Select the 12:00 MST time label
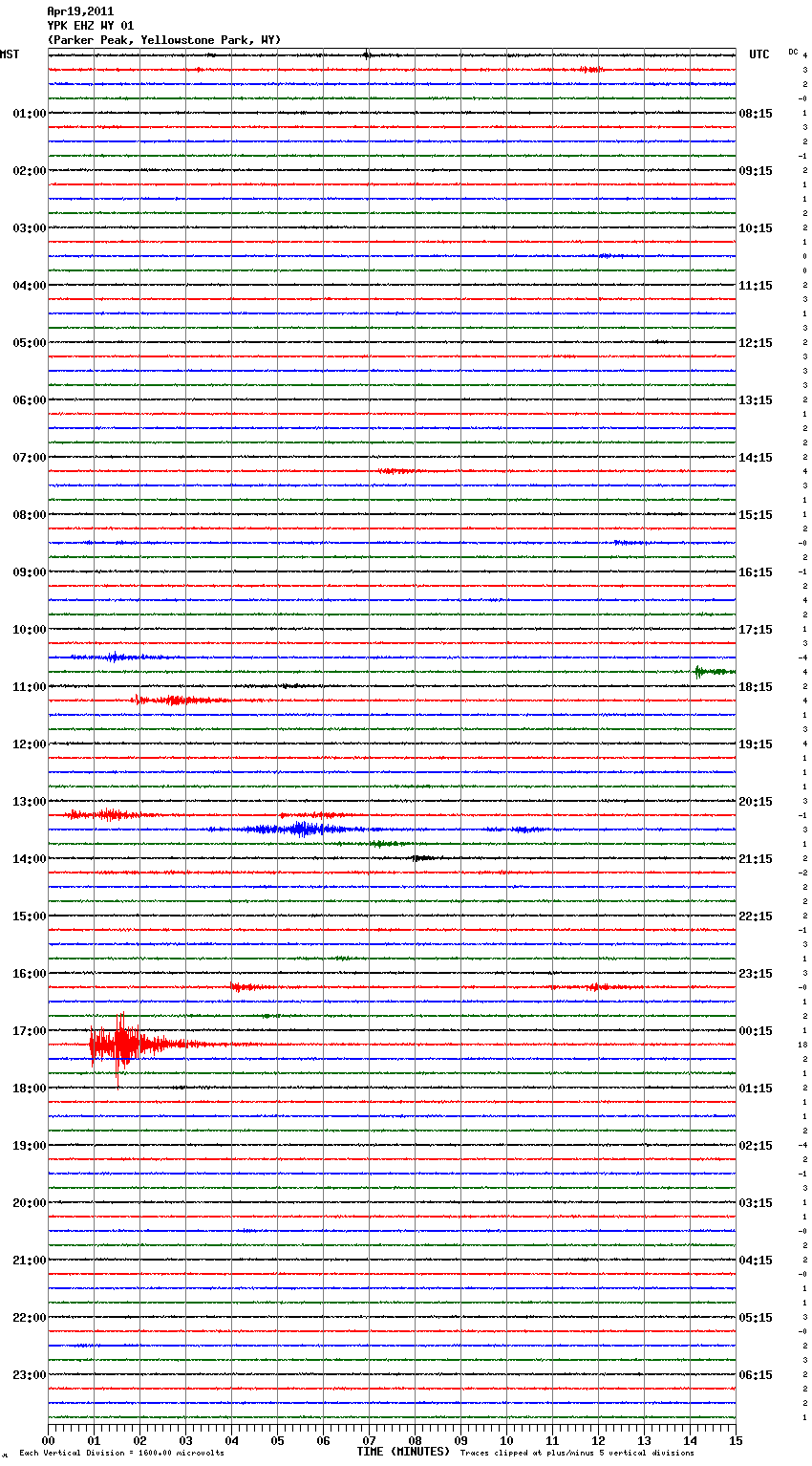Image resolution: width=812 pixels, height=1466 pixels. click(x=30, y=744)
